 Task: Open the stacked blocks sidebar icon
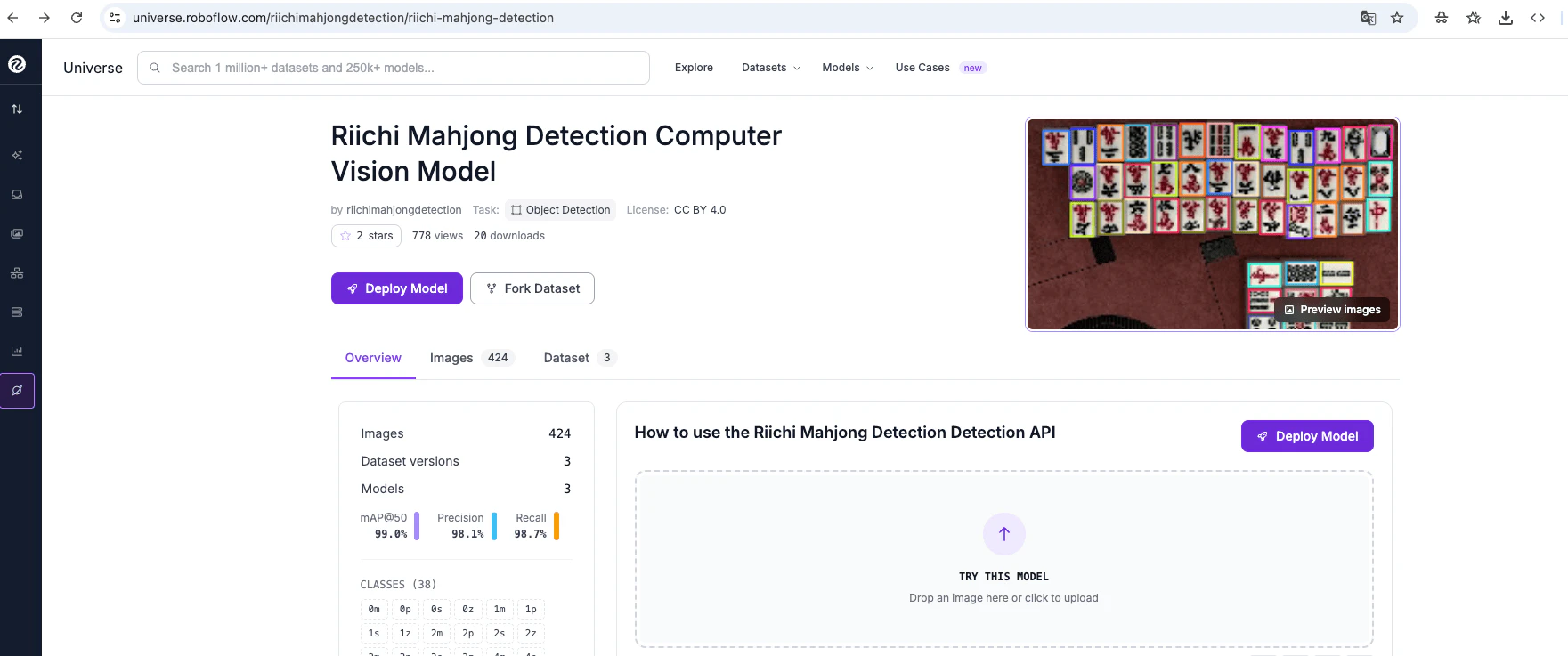click(x=17, y=273)
